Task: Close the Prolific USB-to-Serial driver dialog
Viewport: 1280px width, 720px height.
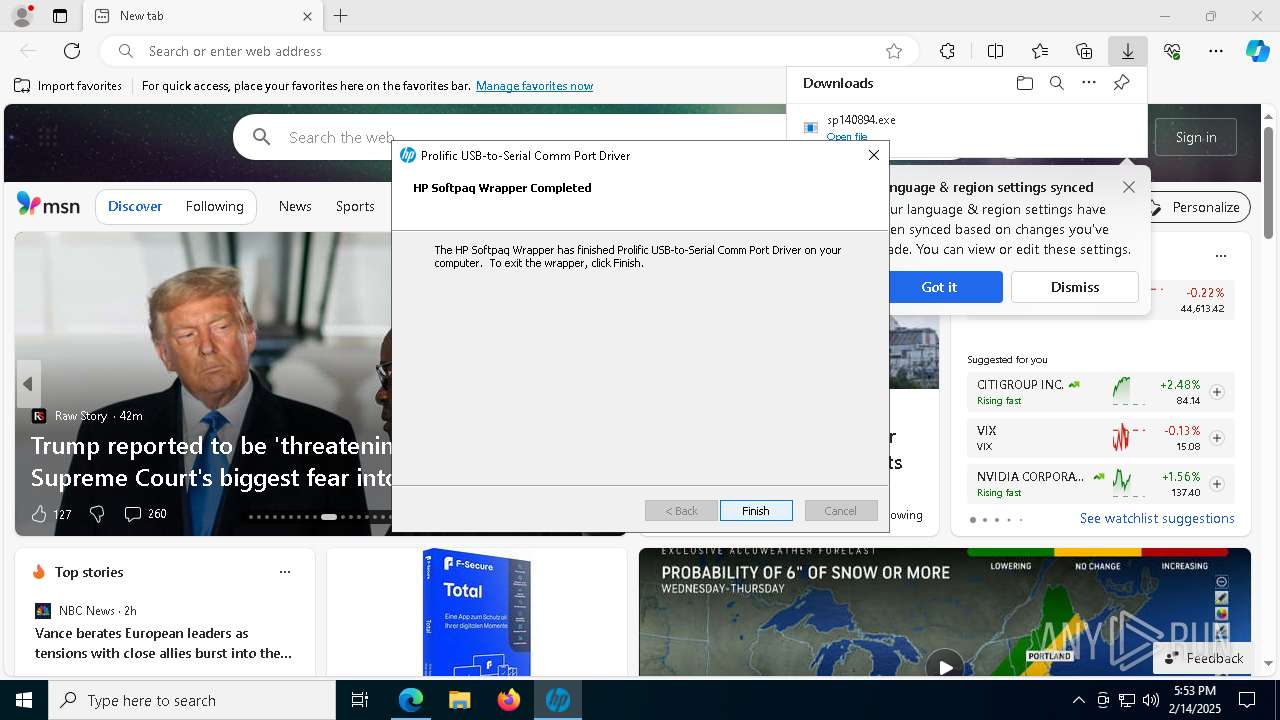Action: [874, 155]
